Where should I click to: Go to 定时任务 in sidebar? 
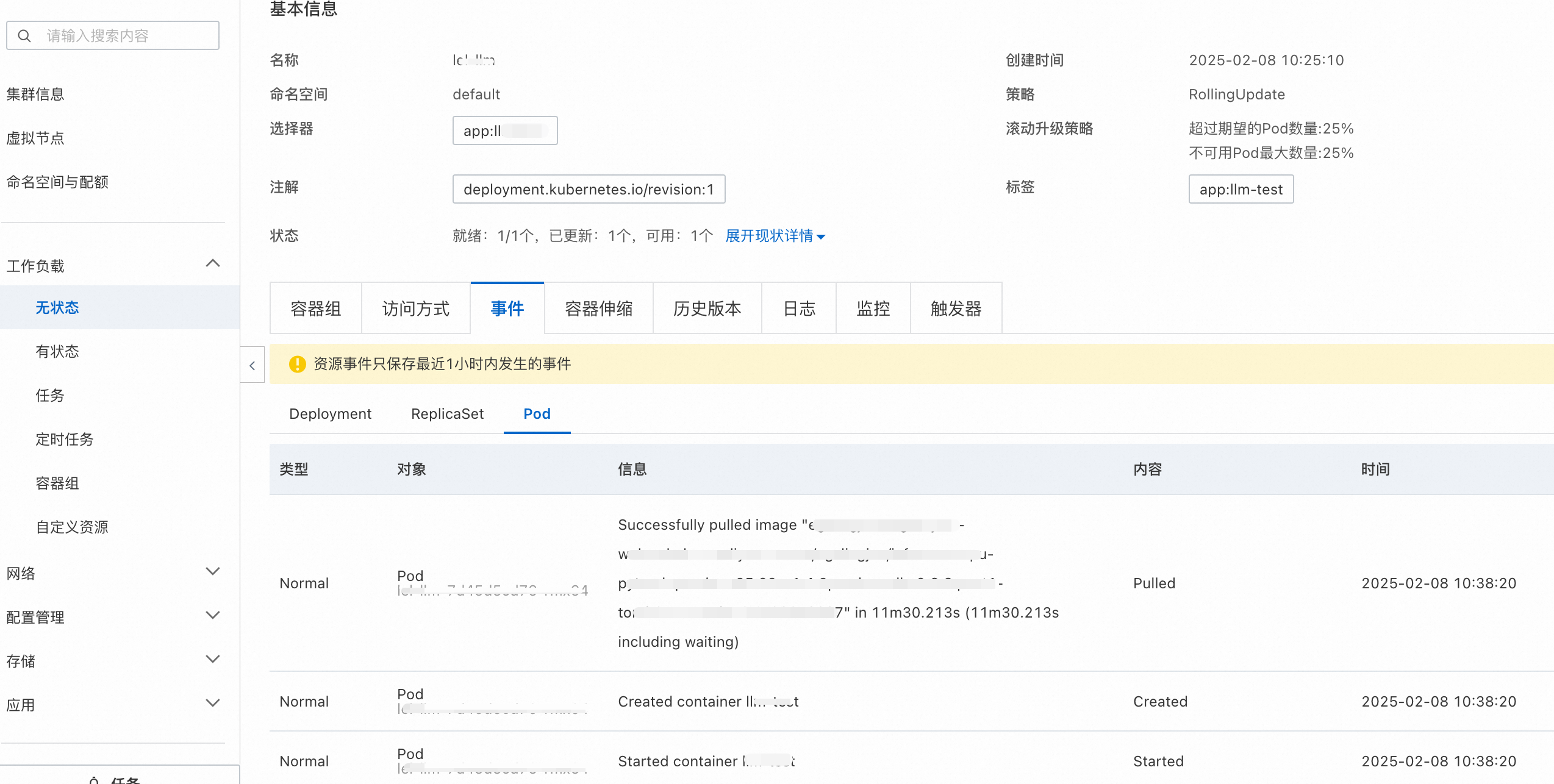click(x=65, y=440)
